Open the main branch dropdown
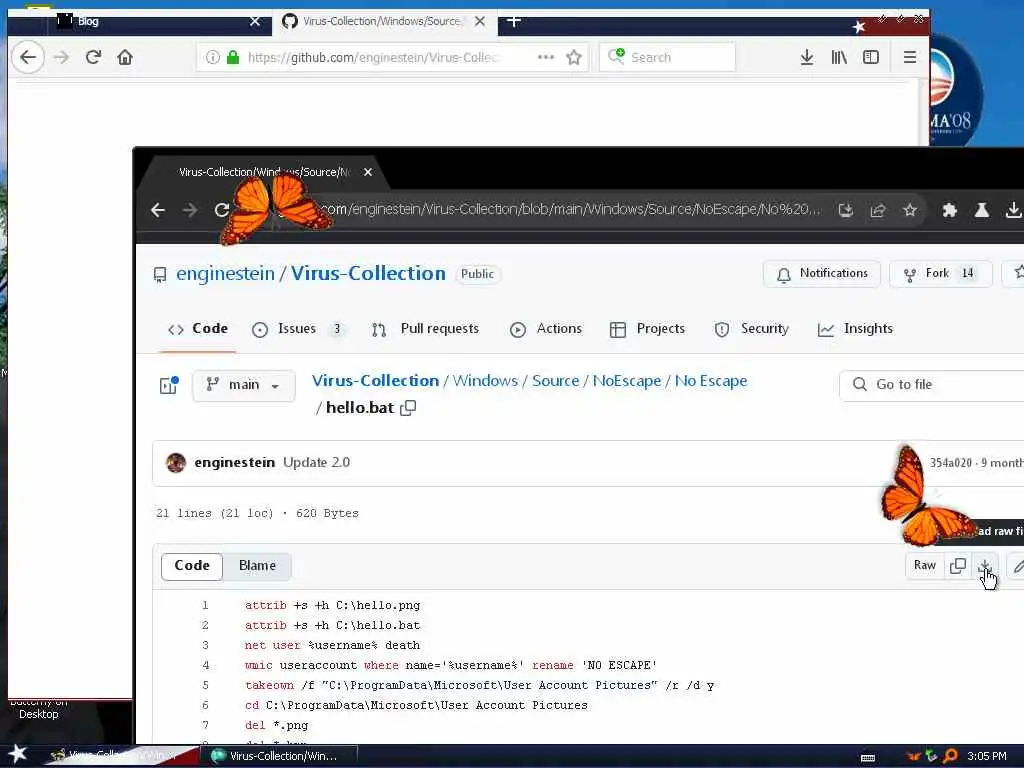 [x=244, y=385]
